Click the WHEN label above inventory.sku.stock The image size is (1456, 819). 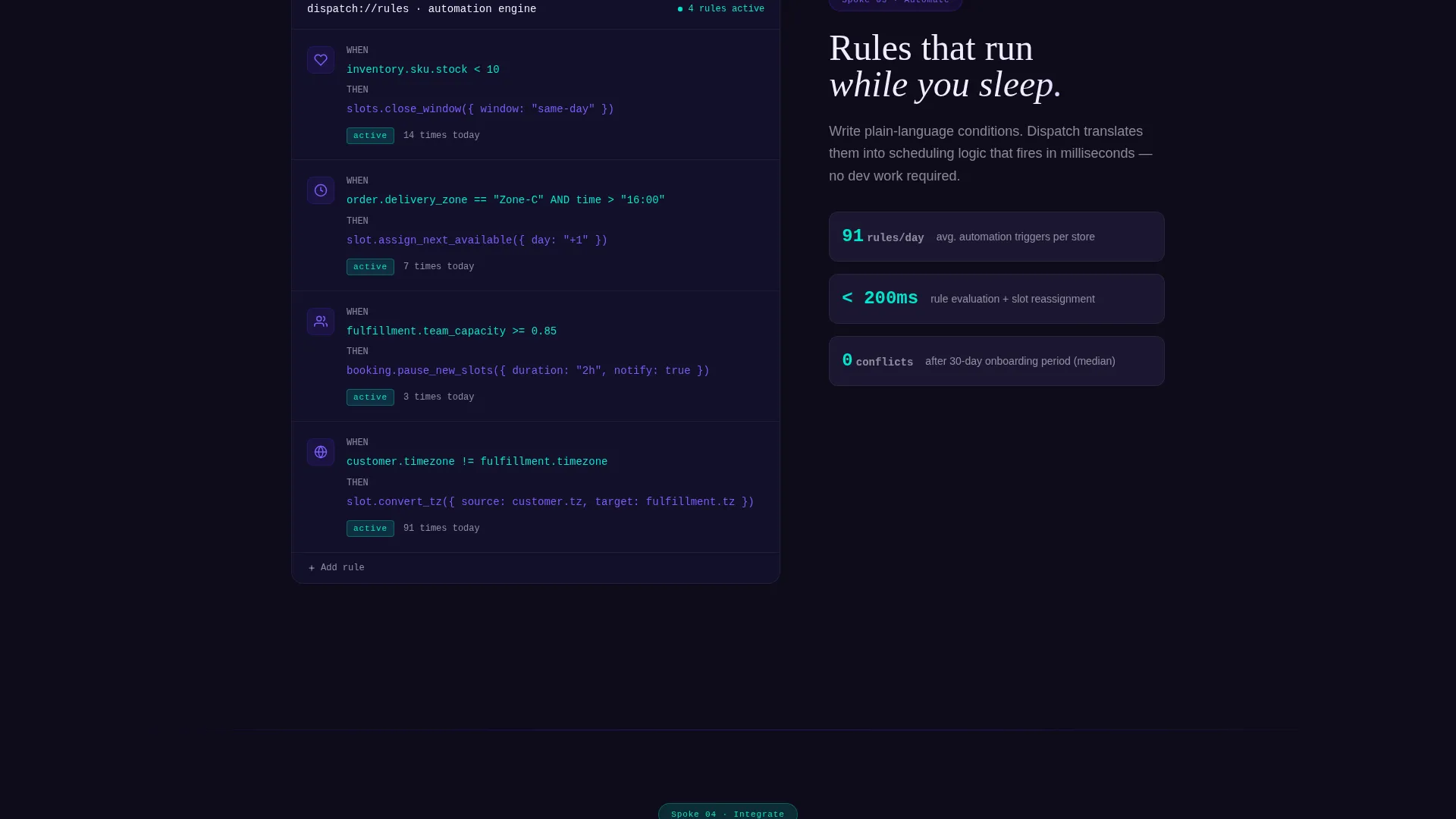[x=357, y=51]
